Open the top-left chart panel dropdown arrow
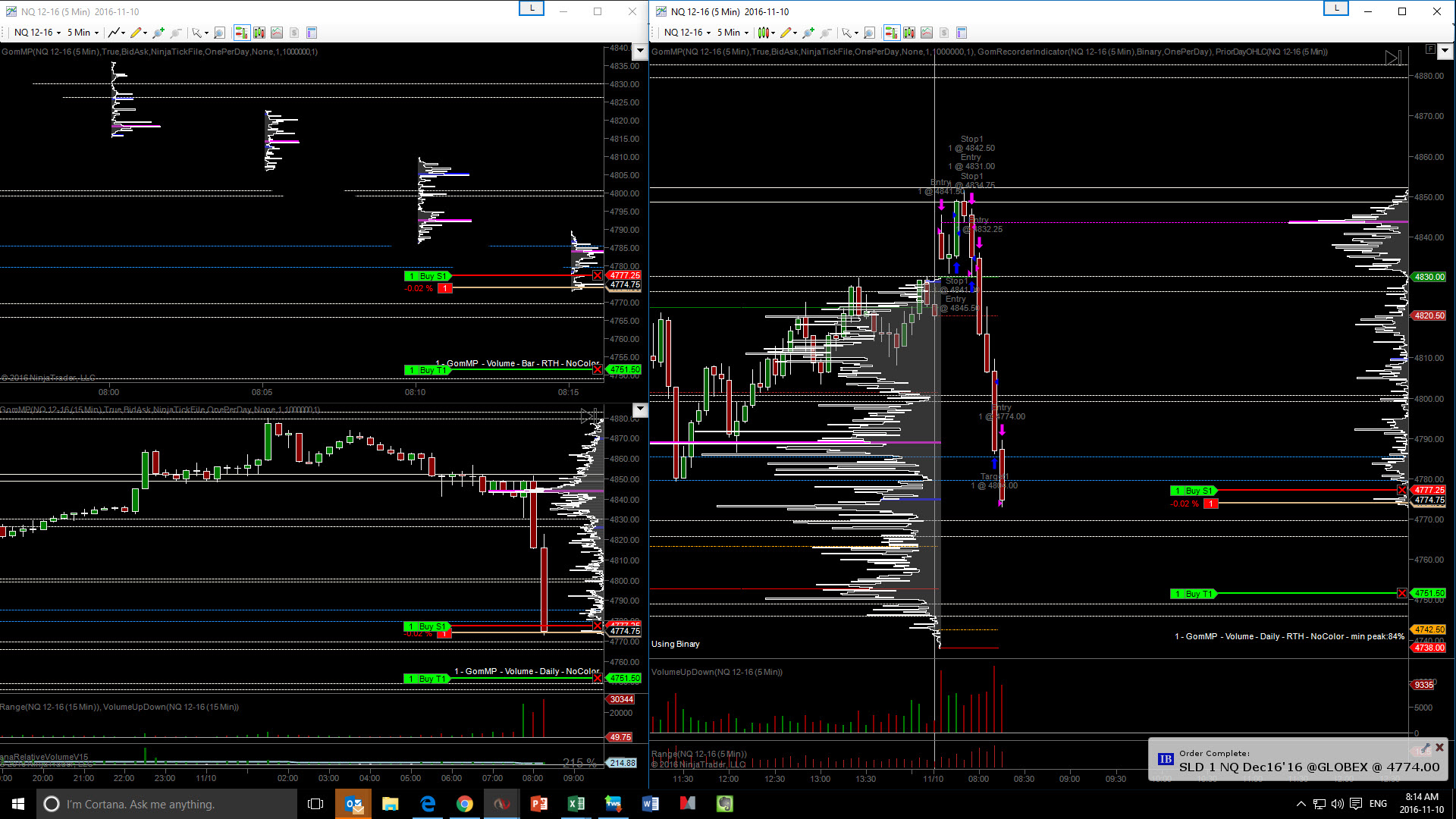 [640, 52]
